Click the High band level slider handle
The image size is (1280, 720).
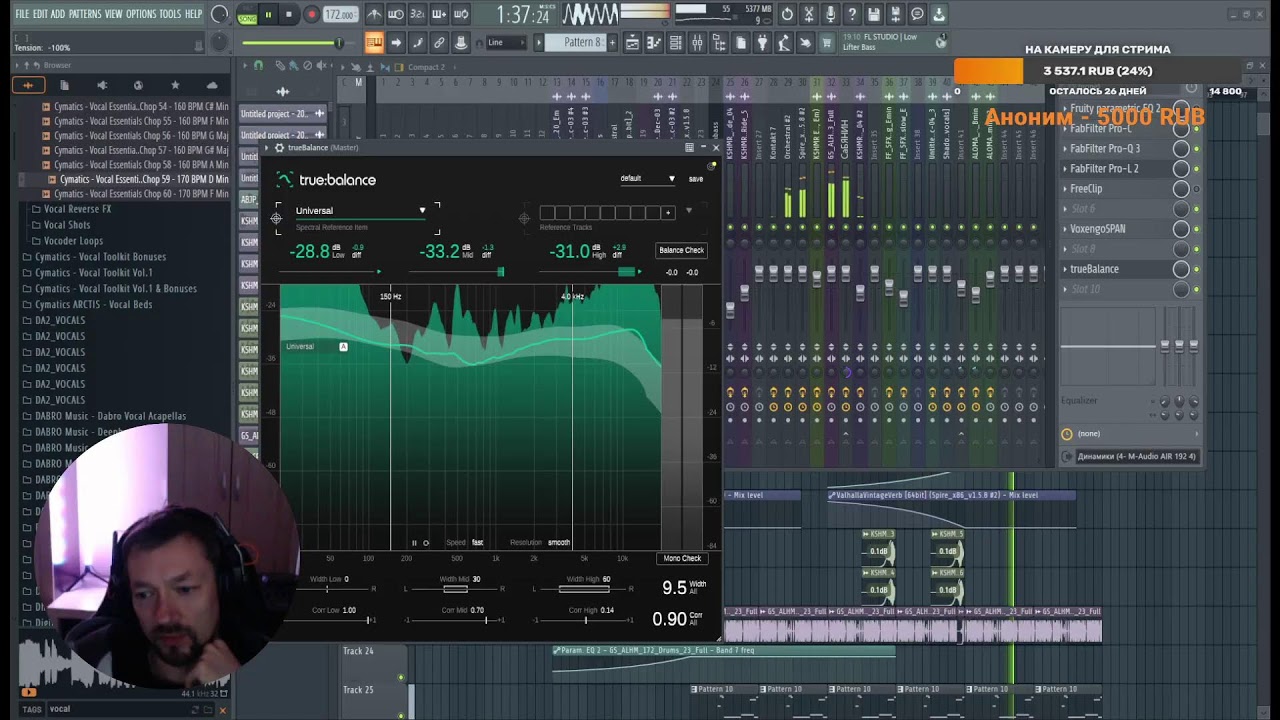click(627, 272)
